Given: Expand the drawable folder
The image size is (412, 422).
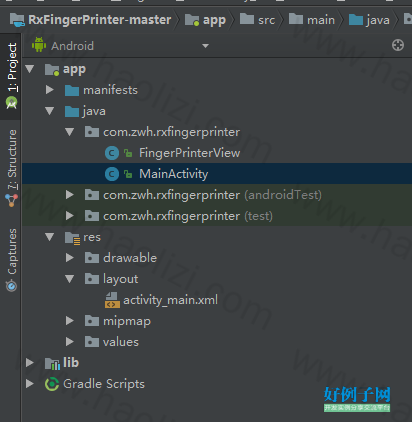Looking at the screenshot, I should [70, 258].
